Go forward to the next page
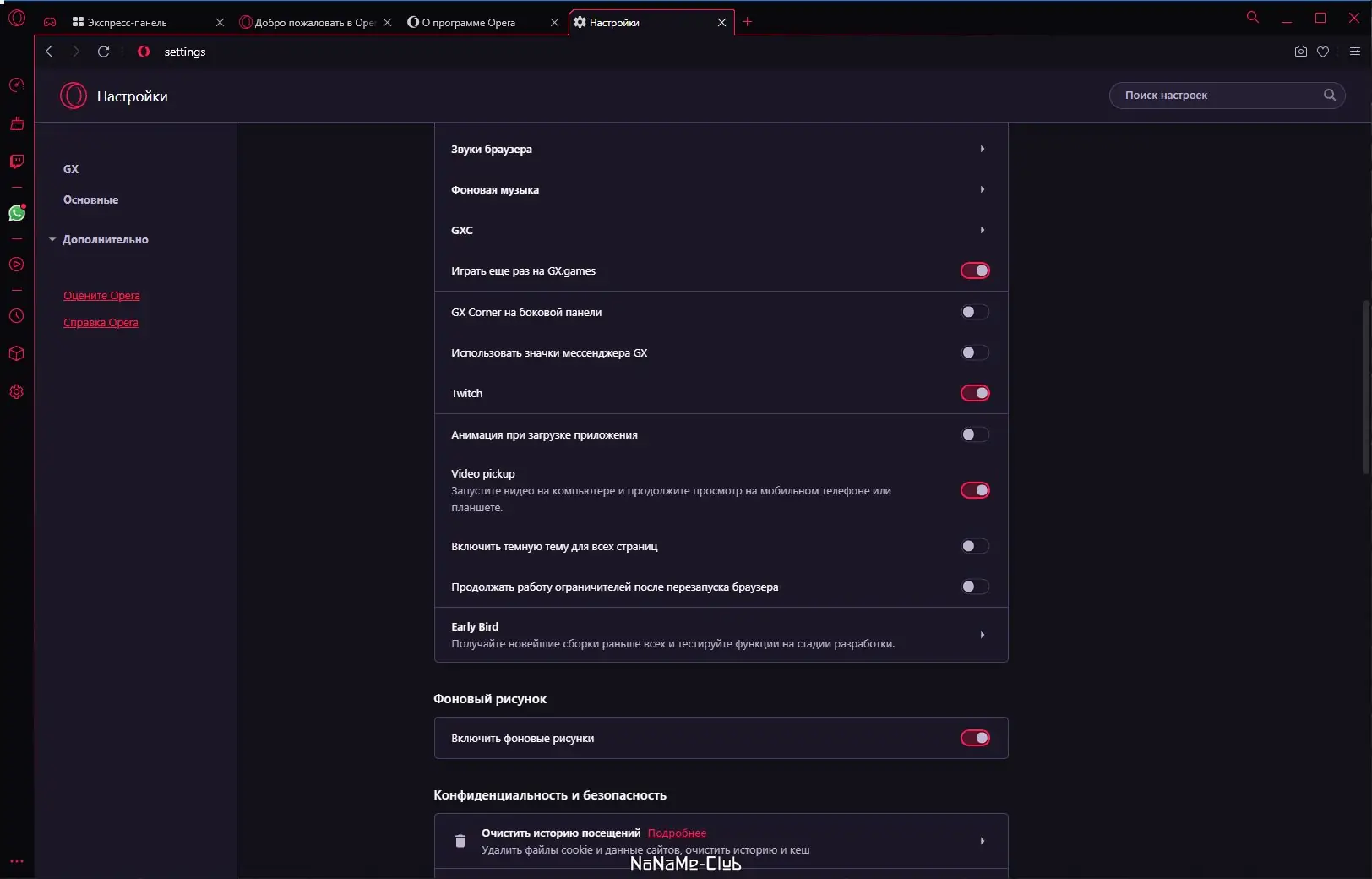1372x879 pixels. click(x=76, y=52)
